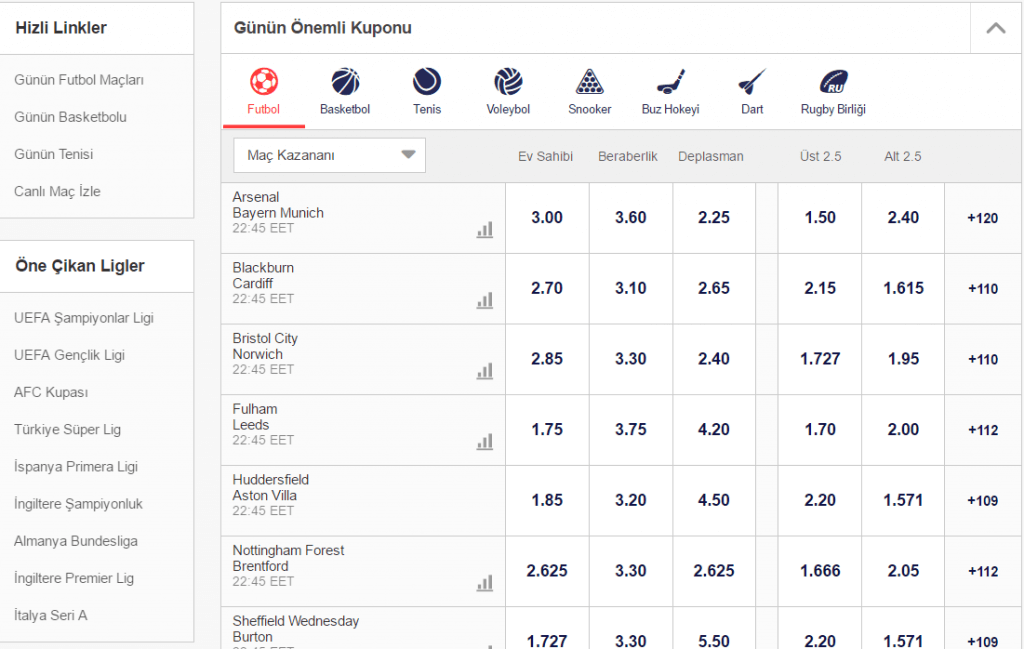
Task: Open the Snooker category icon
Action: [590, 82]
